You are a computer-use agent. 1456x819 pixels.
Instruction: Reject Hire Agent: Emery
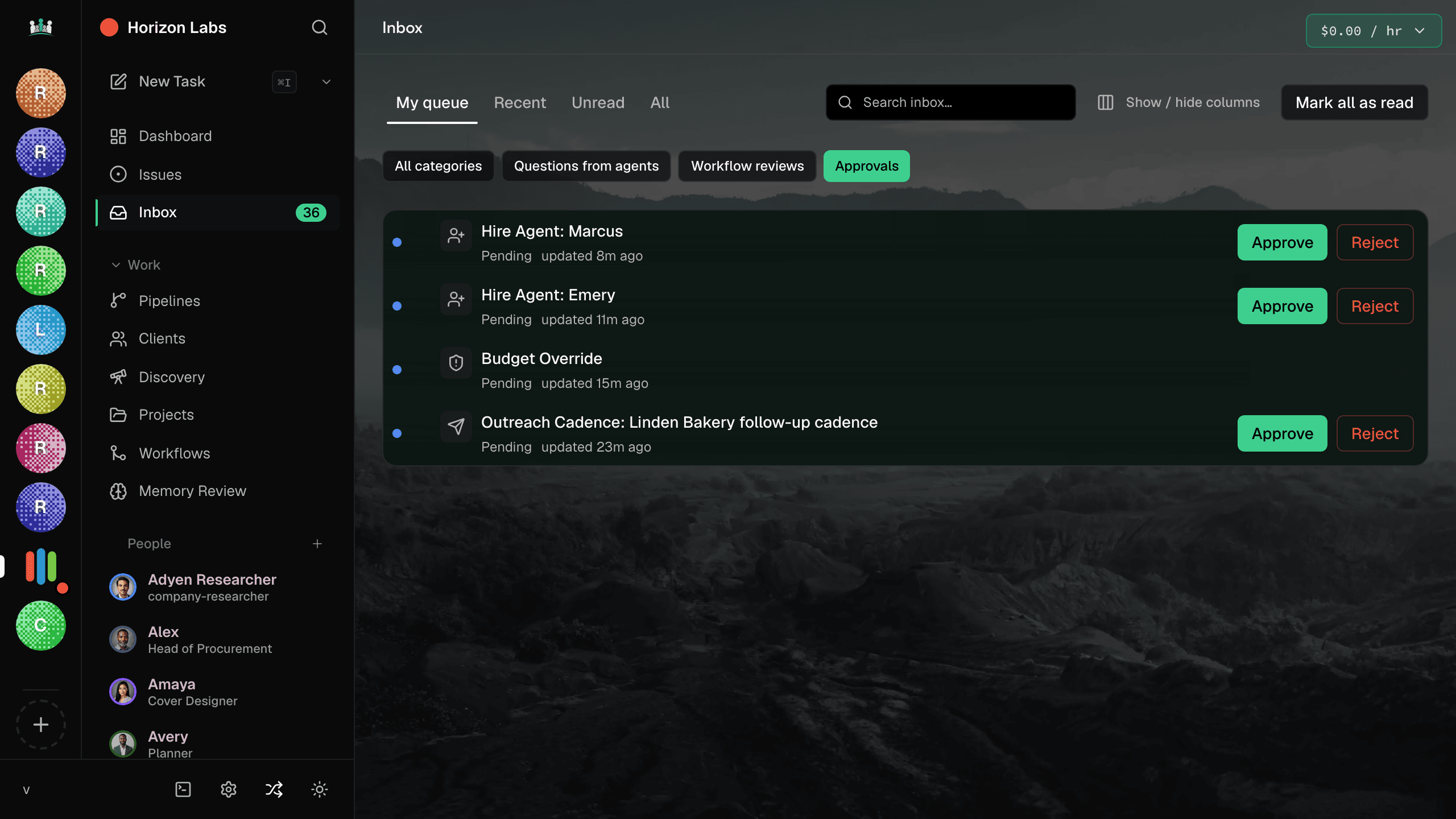click(1375, 306)
